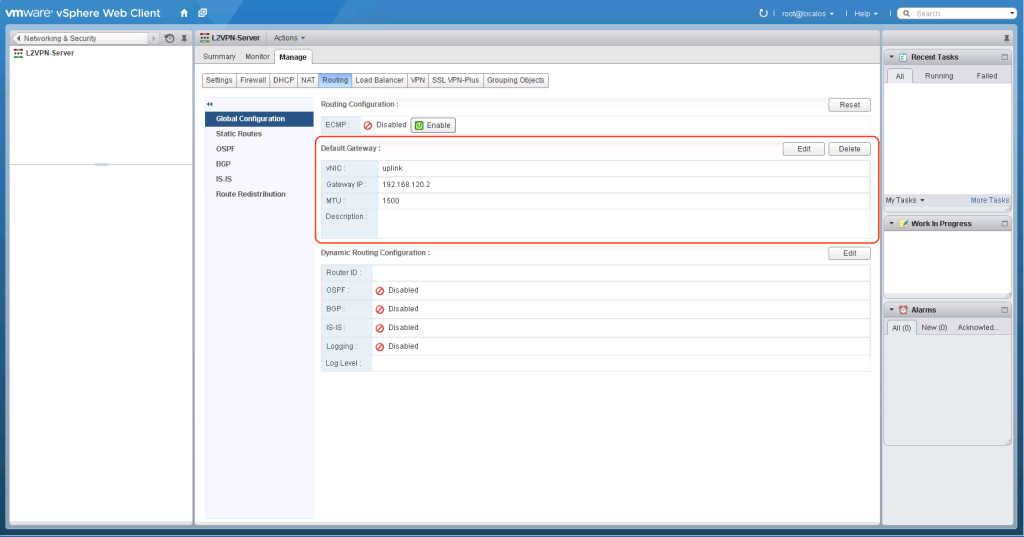1024x537 pixels.
Task: Open the Settings sub-tab
Action: point(219,80)
